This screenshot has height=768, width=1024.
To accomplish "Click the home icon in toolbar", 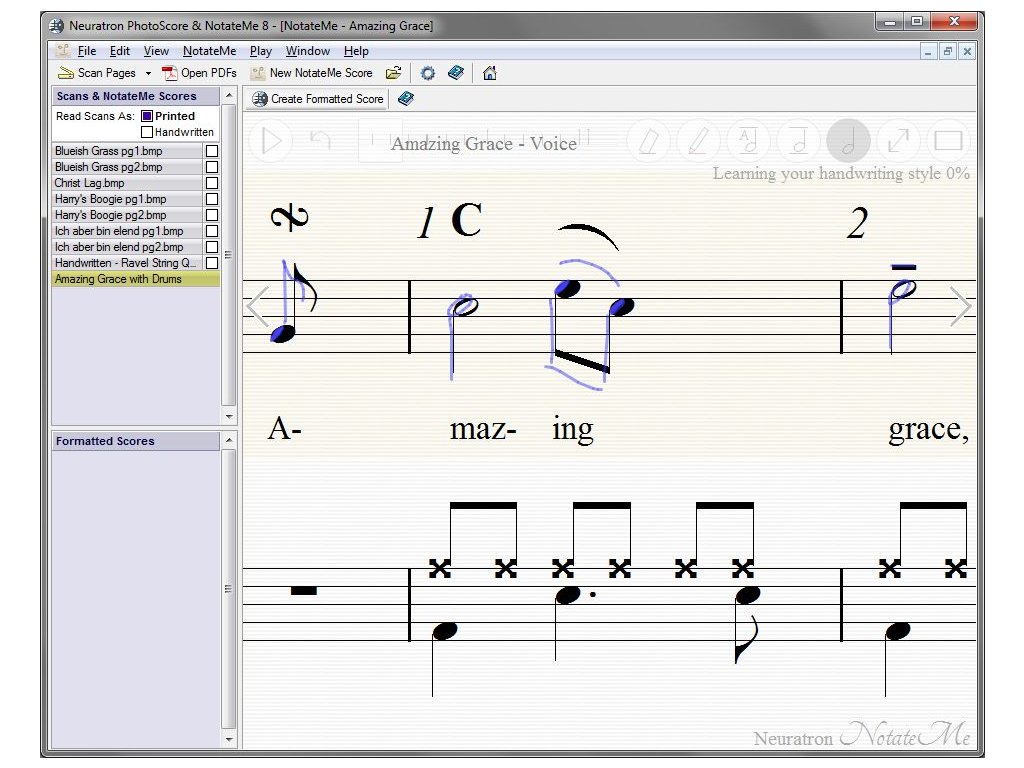I will pos(490,73).
